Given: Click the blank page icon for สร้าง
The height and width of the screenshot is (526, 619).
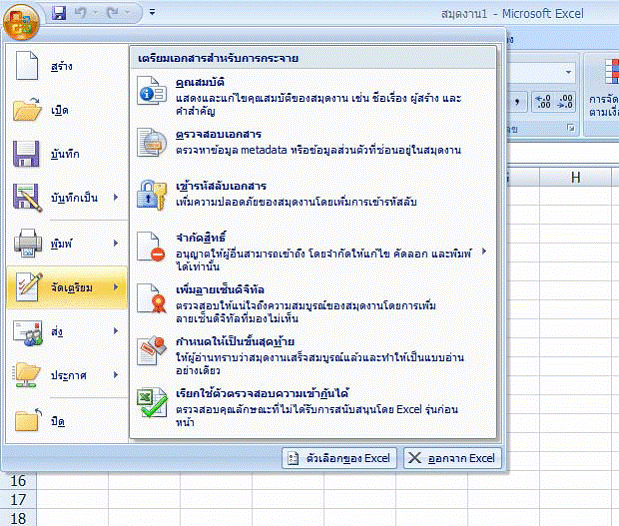Looking at the screenshot, I should (x=27, y=66).
